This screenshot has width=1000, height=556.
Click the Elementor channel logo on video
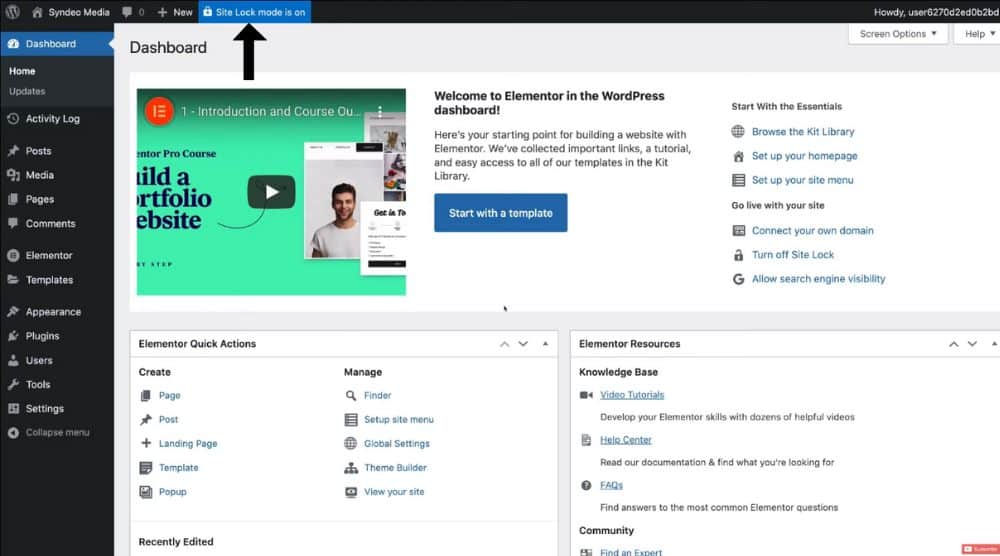point(159,112)
